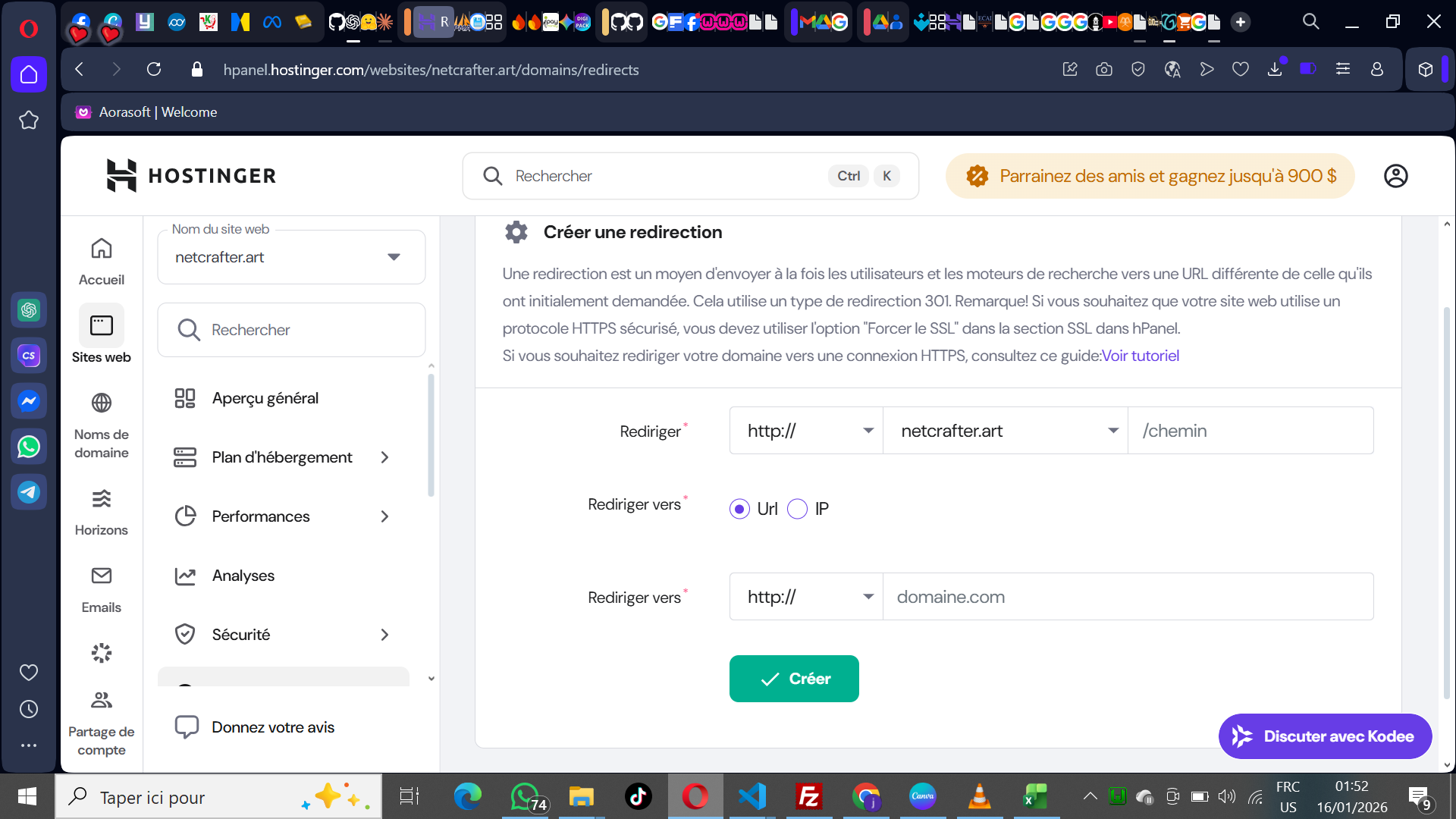Viewport: 1456px width, 819px height.
Task: Click the padlock site security icon
Action: click(197, 70)
